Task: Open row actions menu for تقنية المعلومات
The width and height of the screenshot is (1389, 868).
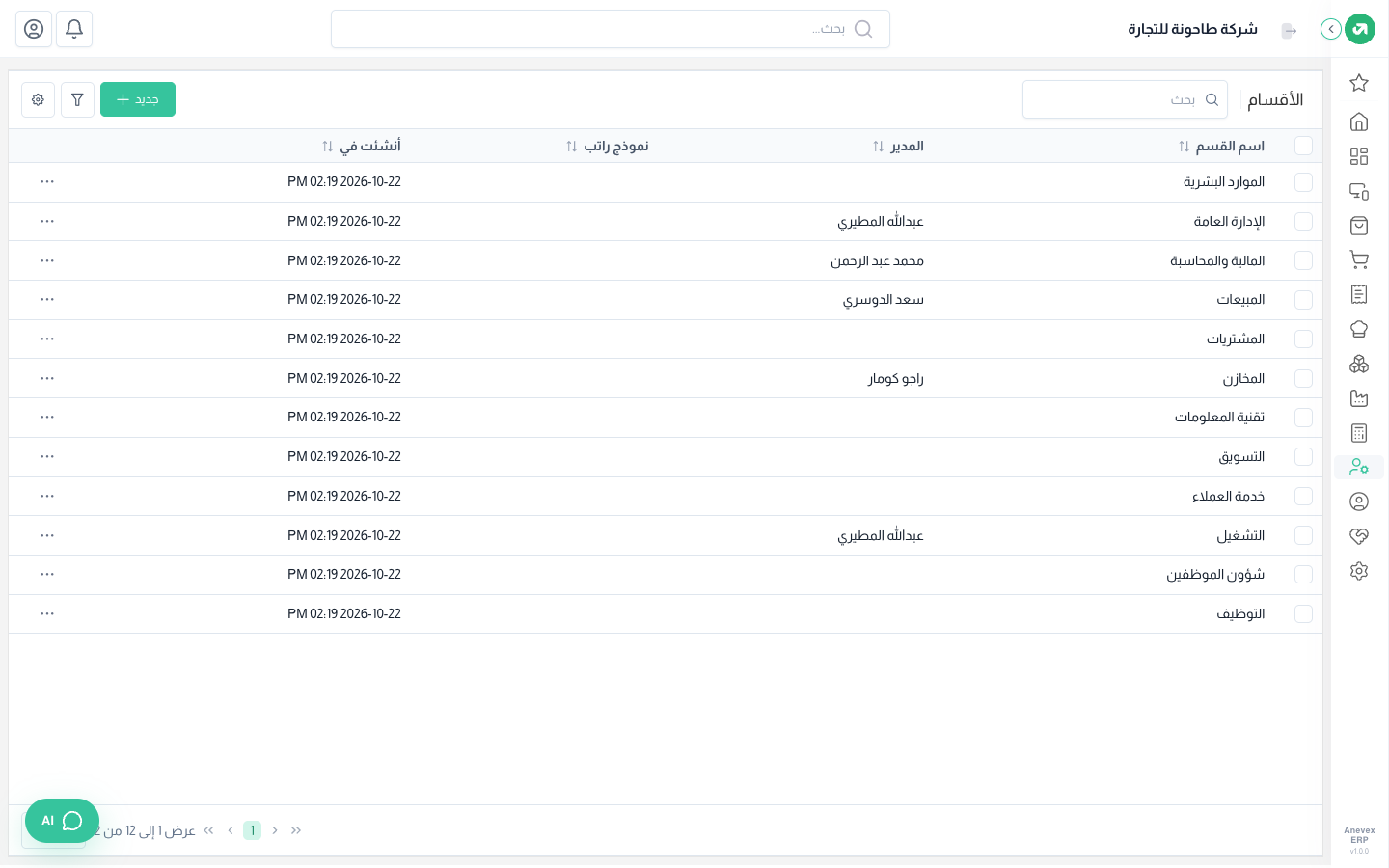Action: tap(47, 417)
